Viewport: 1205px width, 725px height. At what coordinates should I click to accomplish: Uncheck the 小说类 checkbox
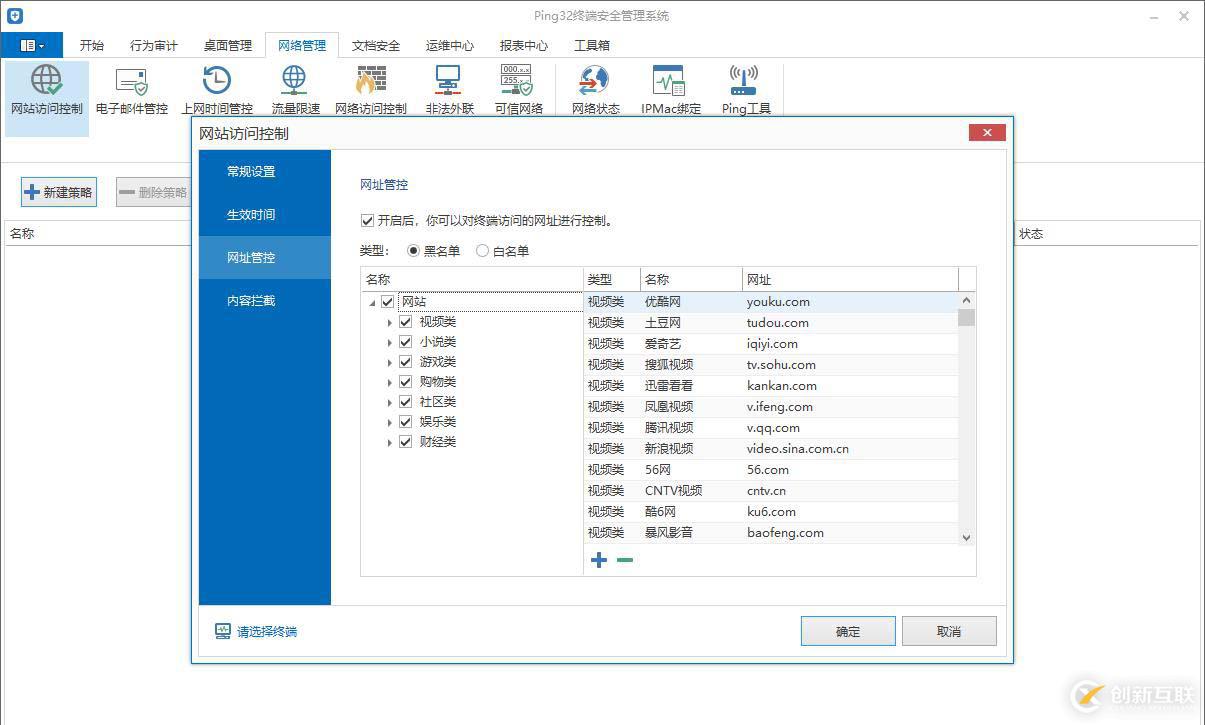point(405,342)
